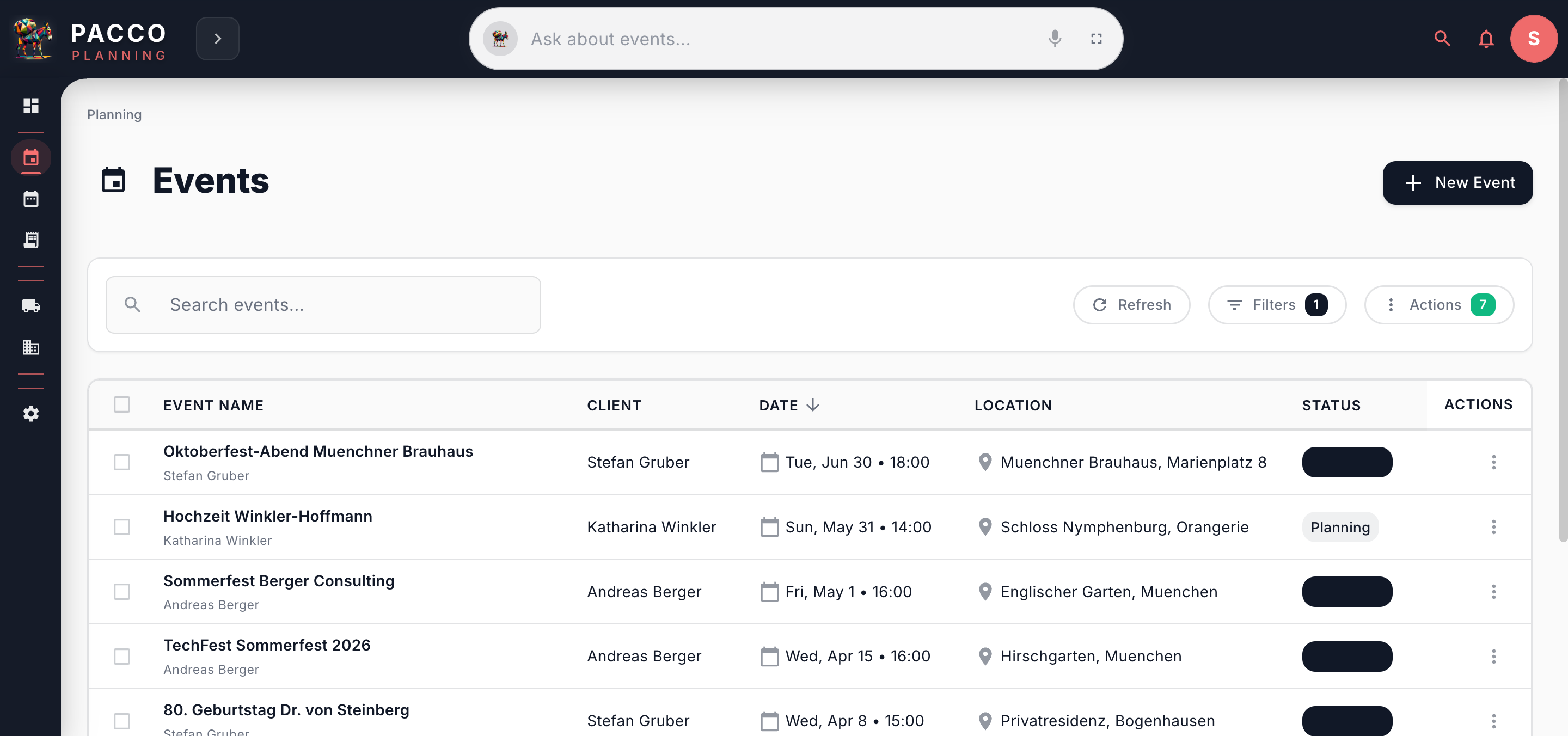Open settings via the gear icon
The width and height of the screenshot is (1568, 736).
[31, 413]
